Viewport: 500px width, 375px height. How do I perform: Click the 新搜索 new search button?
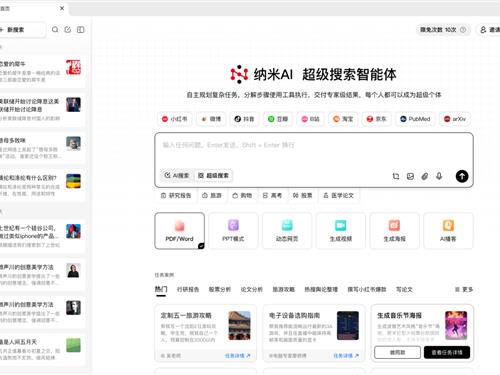[x=21, y=30]
